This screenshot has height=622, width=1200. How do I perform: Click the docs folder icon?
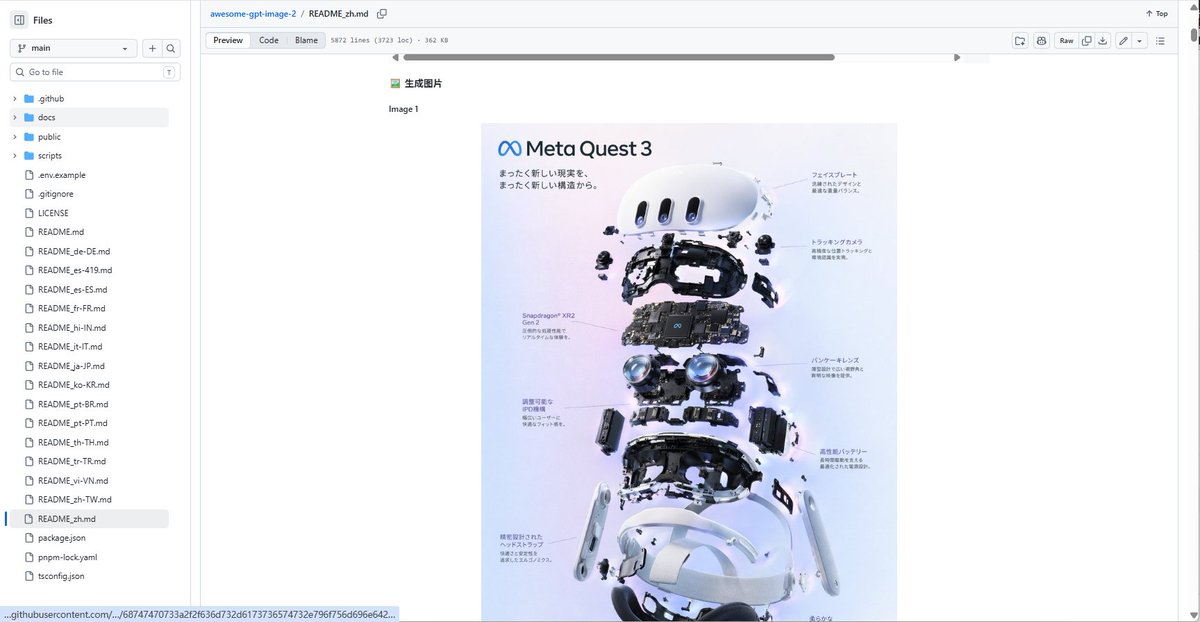click(x=29, y=118)
